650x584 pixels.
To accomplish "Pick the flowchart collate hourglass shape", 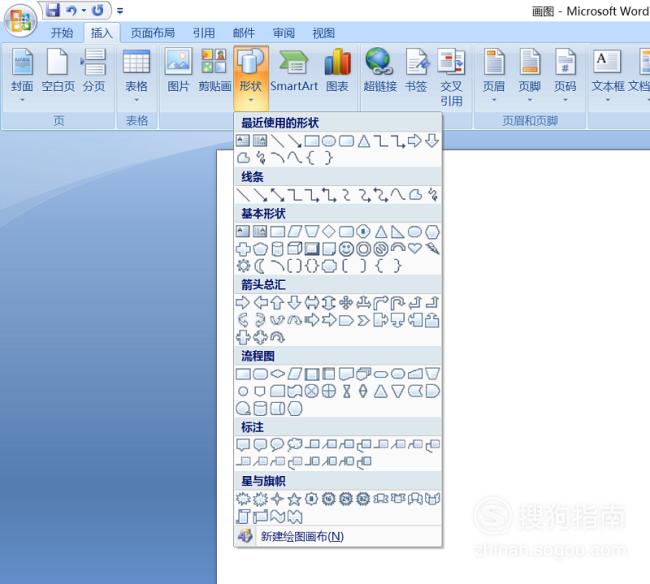I will pyautogui.click(x=347, y=391).
